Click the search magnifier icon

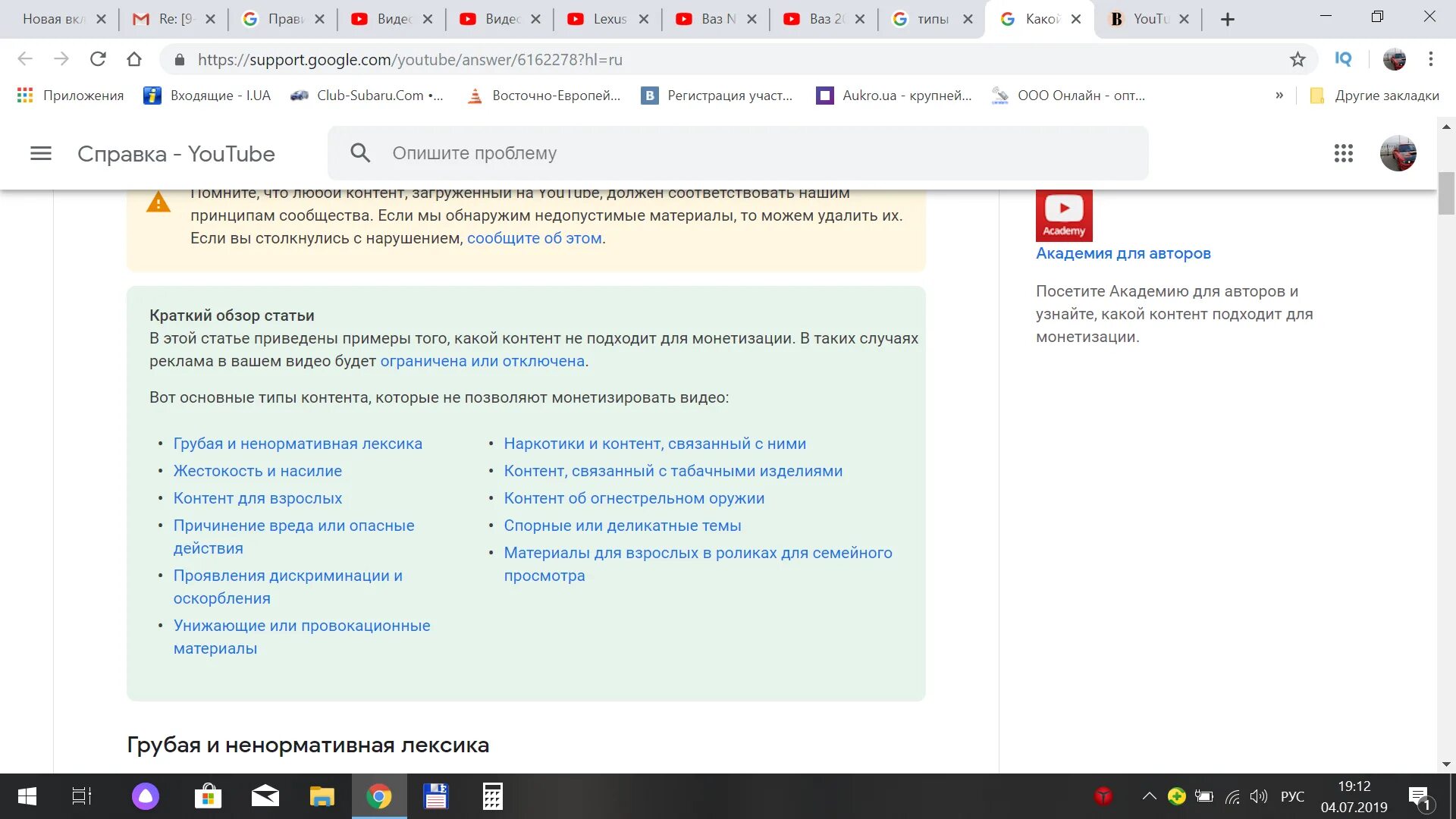(x=360, y=153)
